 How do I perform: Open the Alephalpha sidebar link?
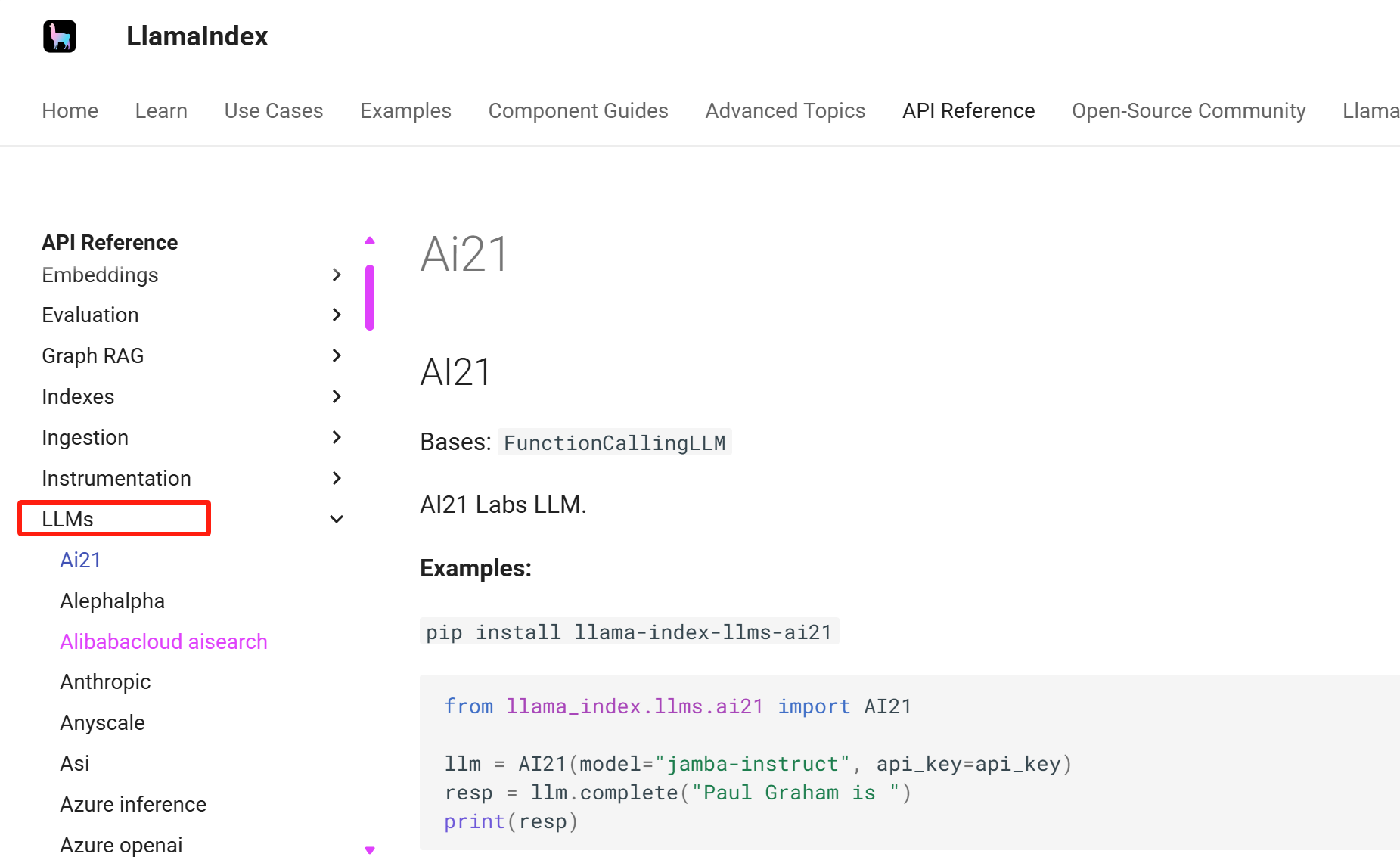(x=112, y=601)
